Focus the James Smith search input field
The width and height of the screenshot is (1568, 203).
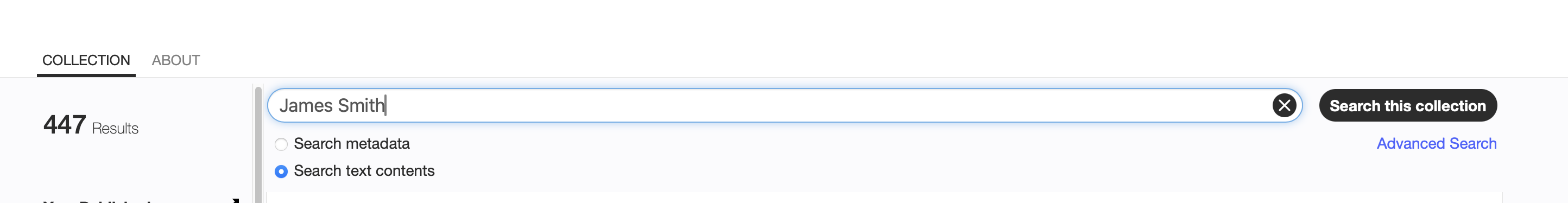click(784, 105)
